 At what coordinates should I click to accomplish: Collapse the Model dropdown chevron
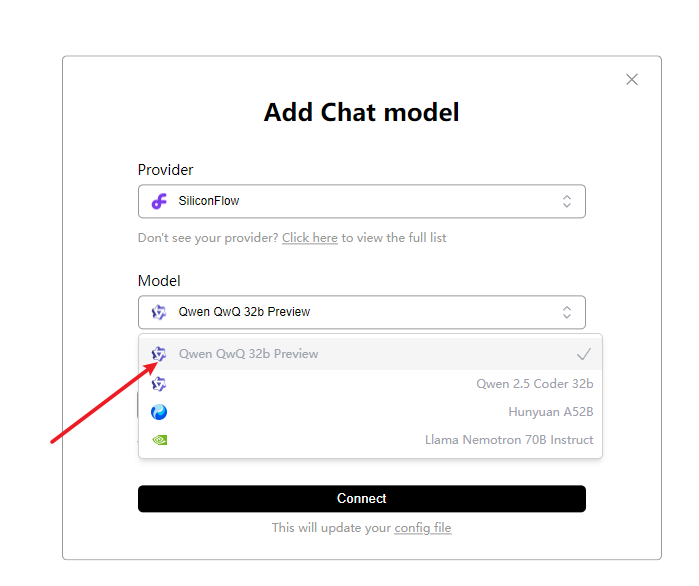566,312
